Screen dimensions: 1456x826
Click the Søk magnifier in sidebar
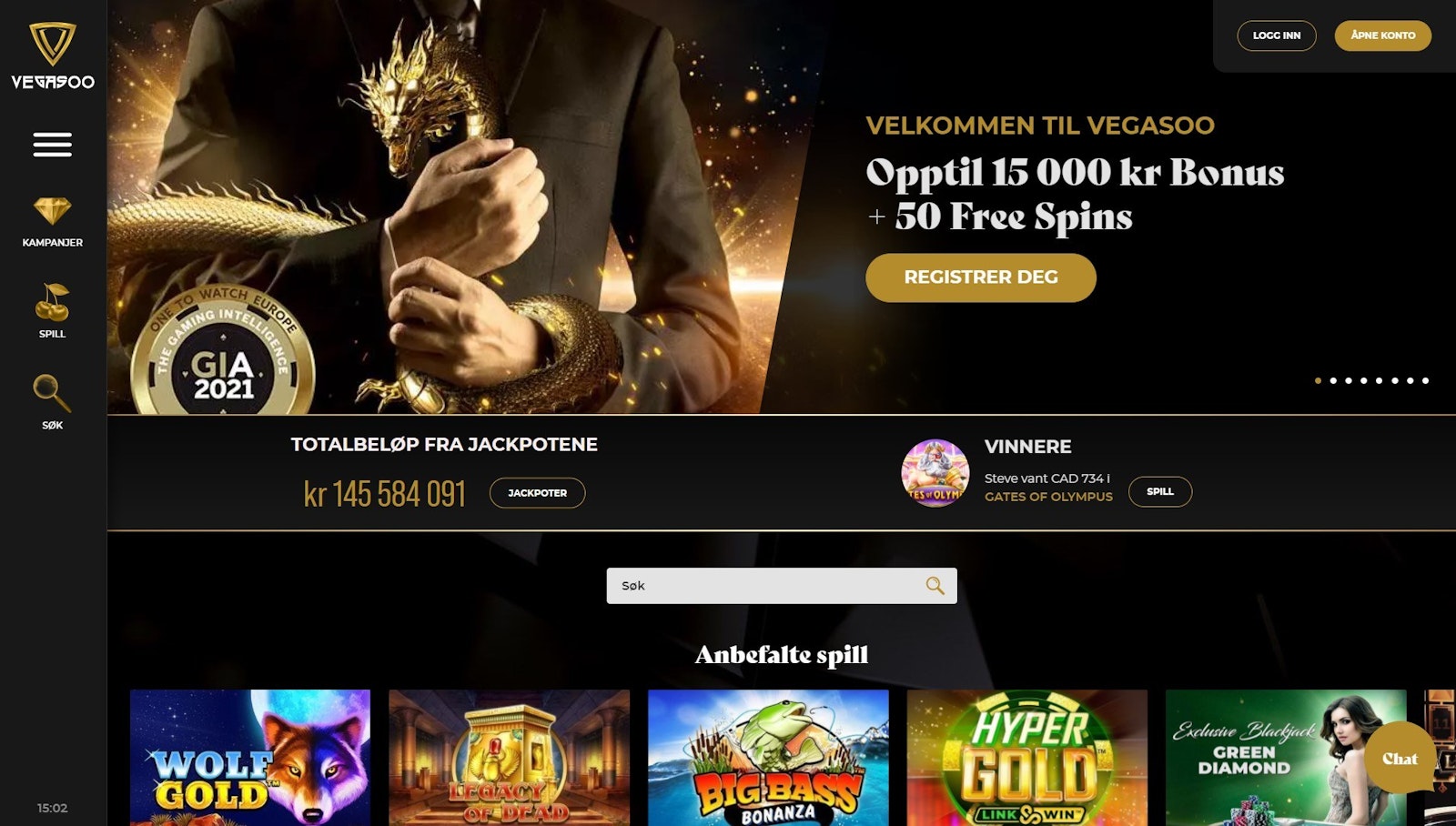pos(52,393)
